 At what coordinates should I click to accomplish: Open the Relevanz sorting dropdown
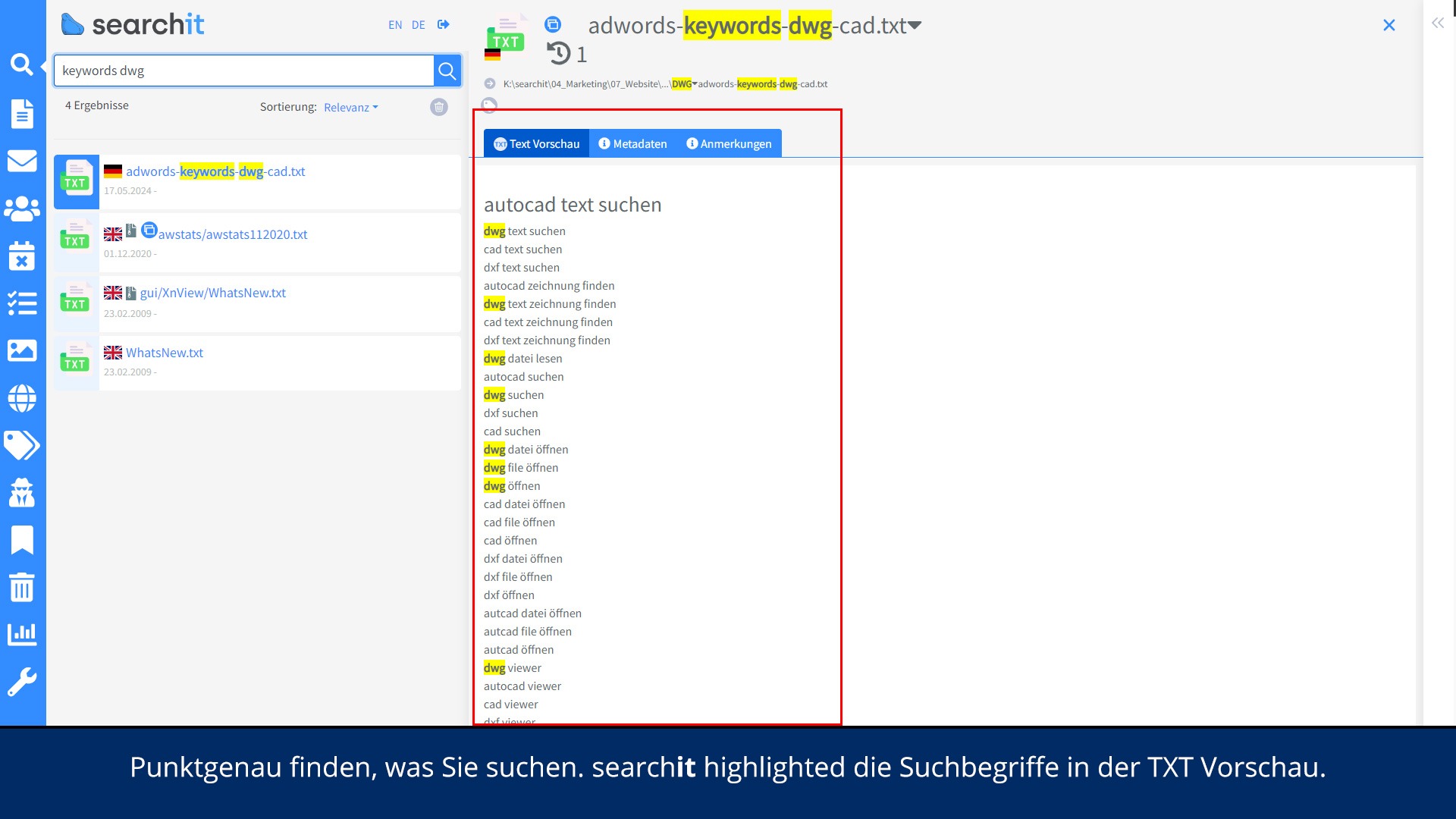[350, 107]
